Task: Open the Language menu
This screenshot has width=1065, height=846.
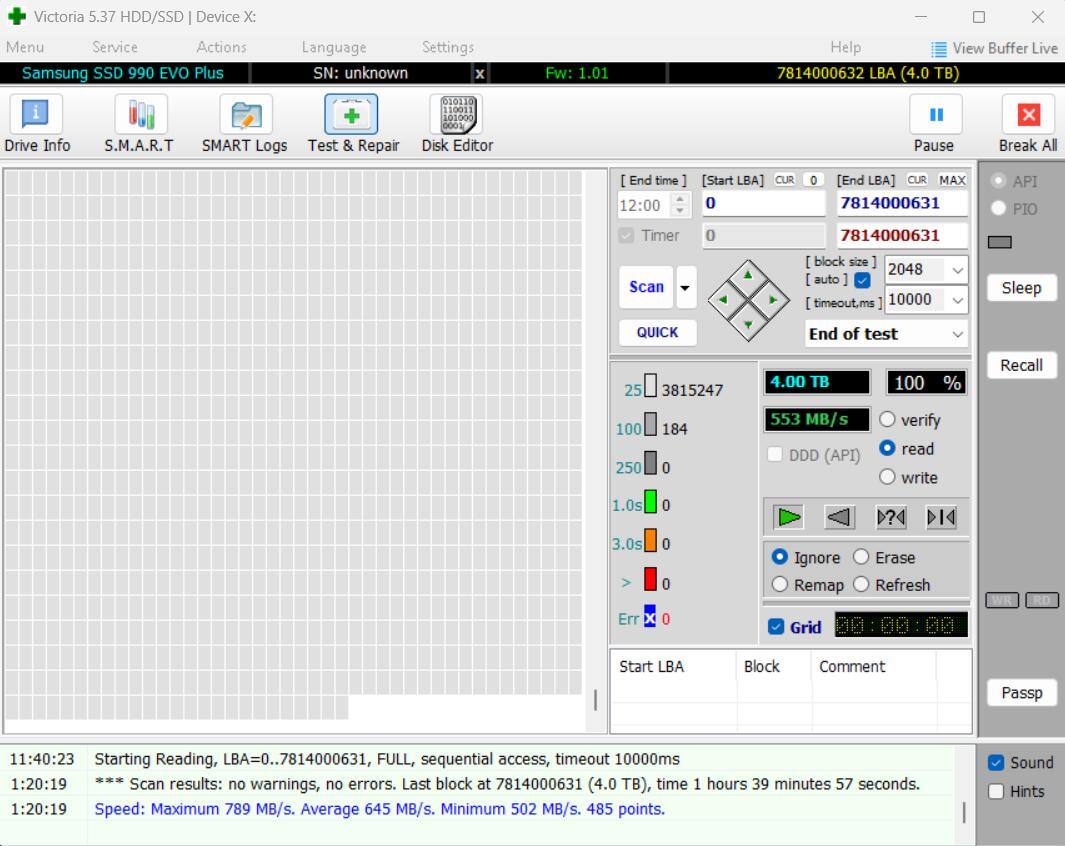Action: click(x=333, y=47)
